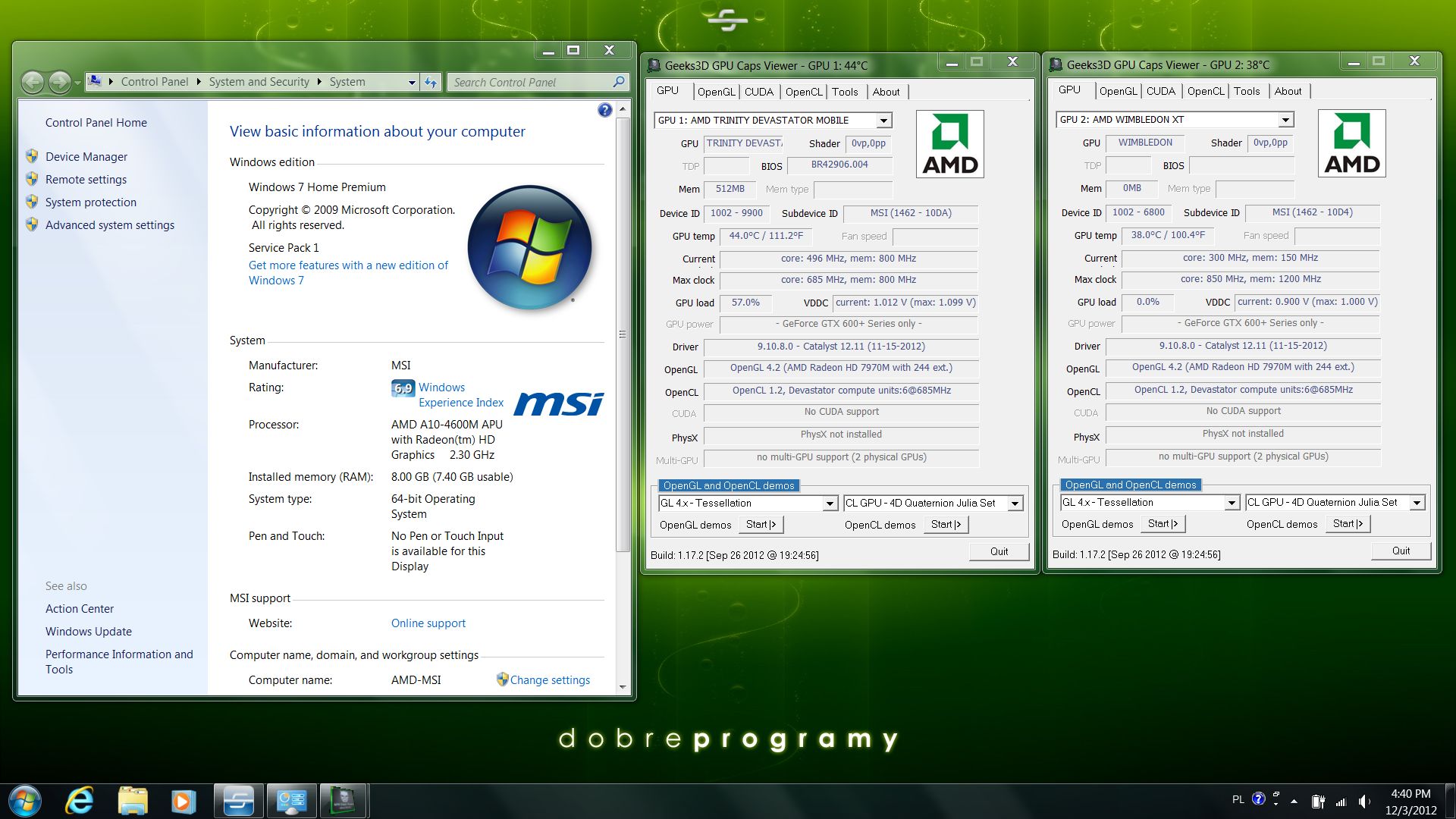Open the volume speaker tray icon

tap(1364, 801)
